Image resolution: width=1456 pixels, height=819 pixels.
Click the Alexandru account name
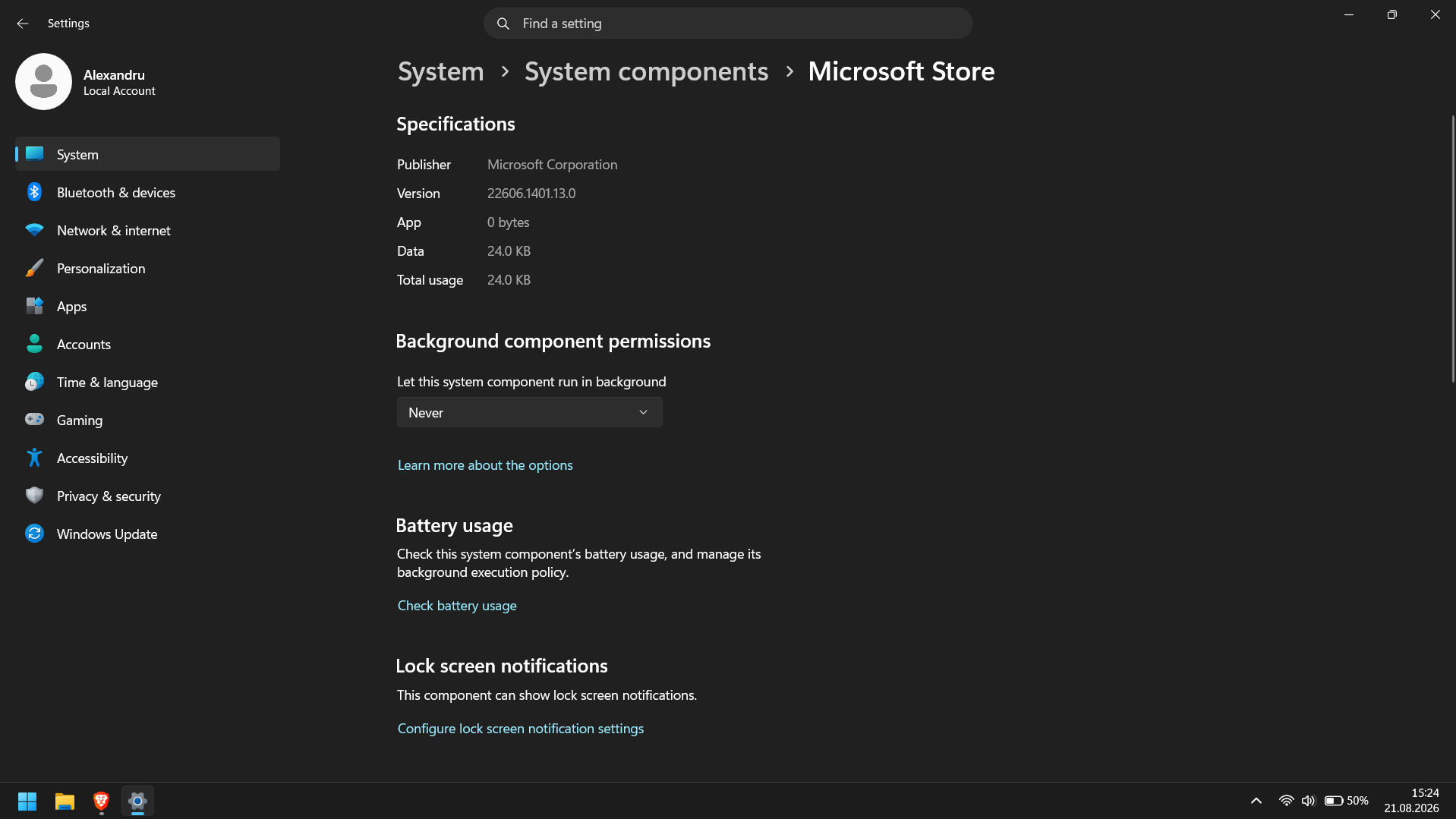(114, 74)
